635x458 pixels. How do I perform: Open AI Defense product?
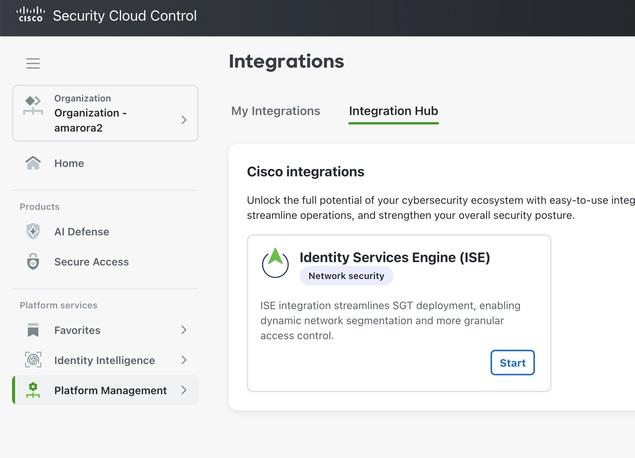pos(105,231)
